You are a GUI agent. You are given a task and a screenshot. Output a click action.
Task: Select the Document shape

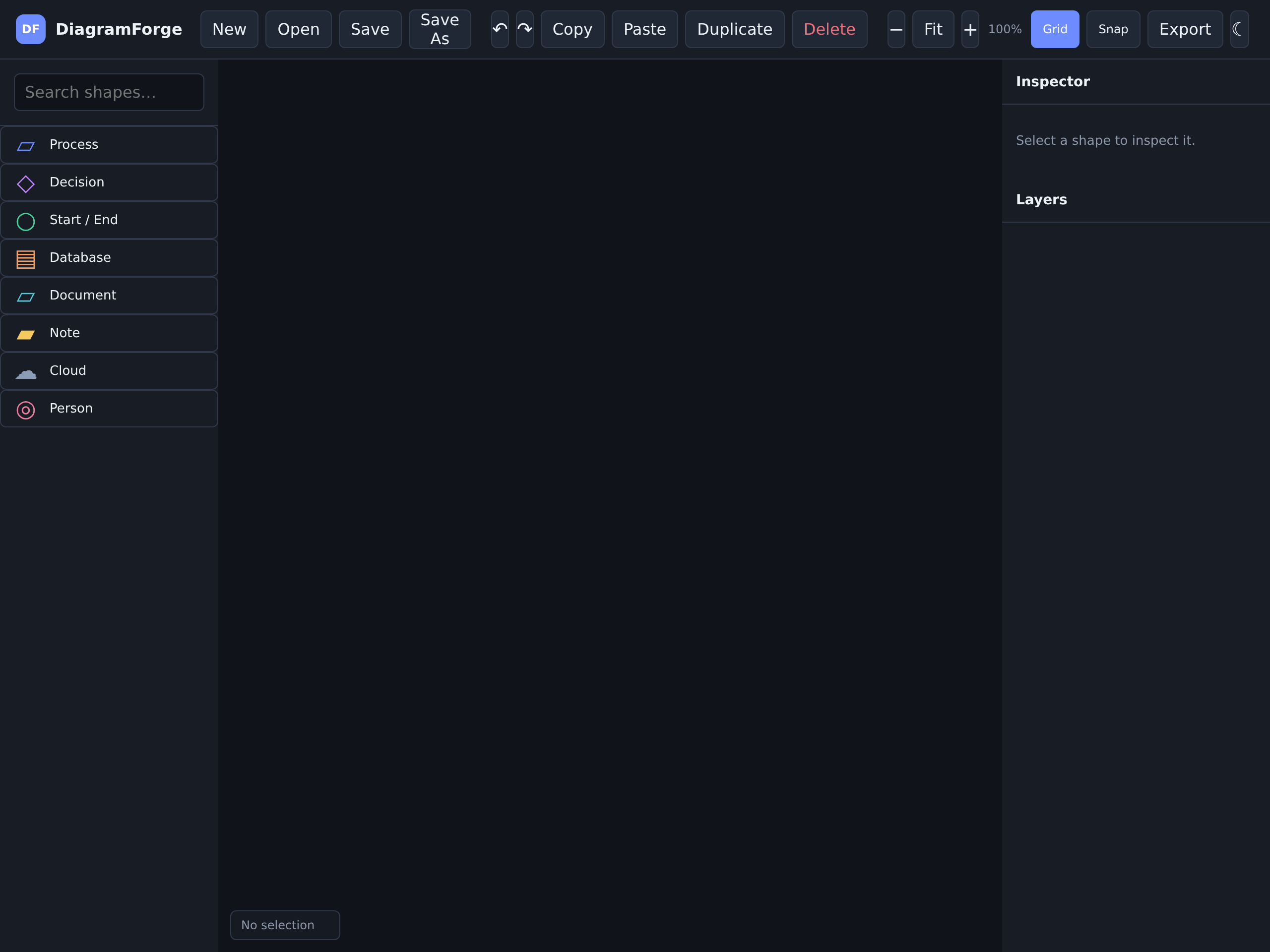(109, 296)
